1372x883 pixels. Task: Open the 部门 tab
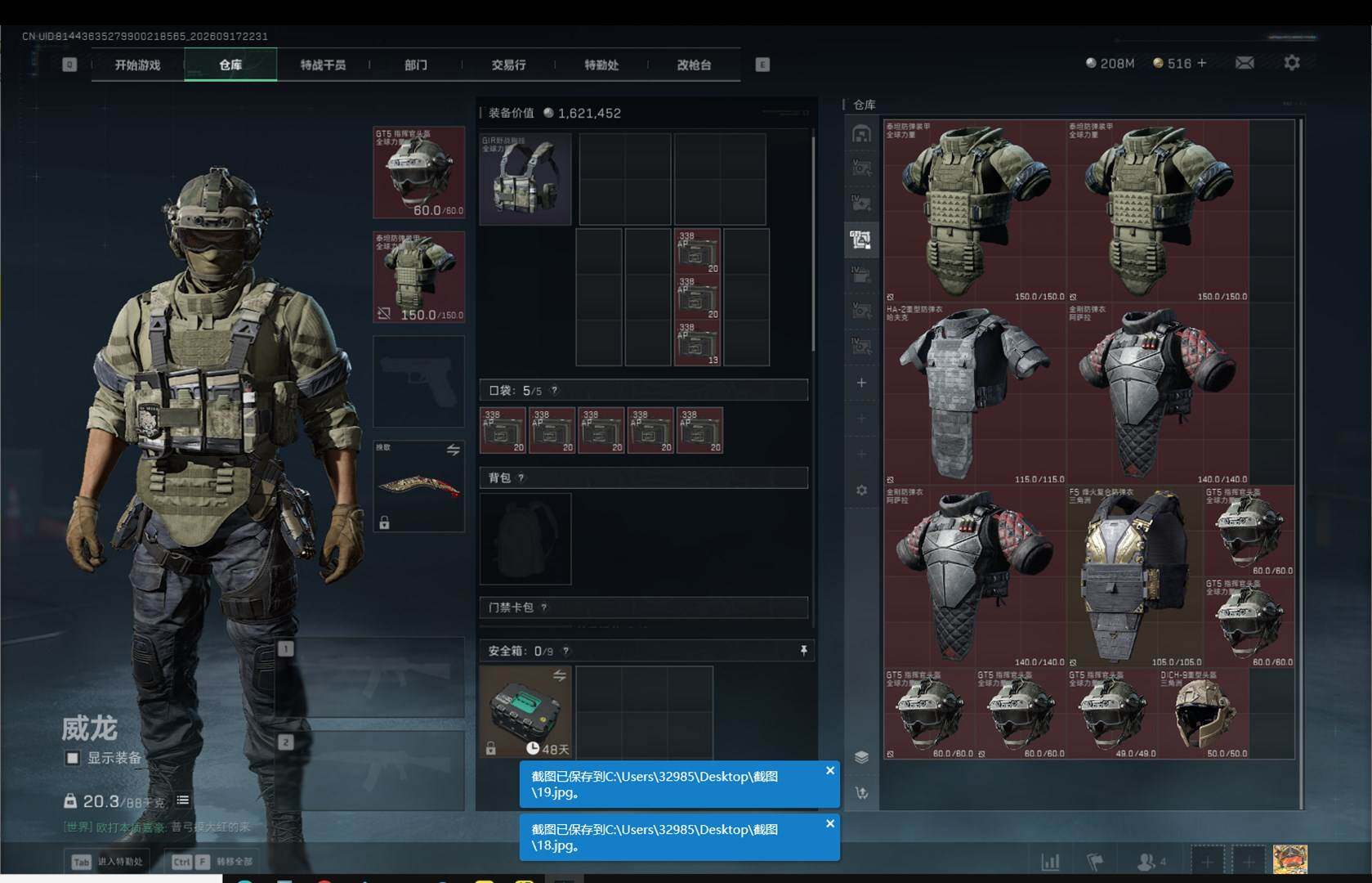(x=416, y=65)
